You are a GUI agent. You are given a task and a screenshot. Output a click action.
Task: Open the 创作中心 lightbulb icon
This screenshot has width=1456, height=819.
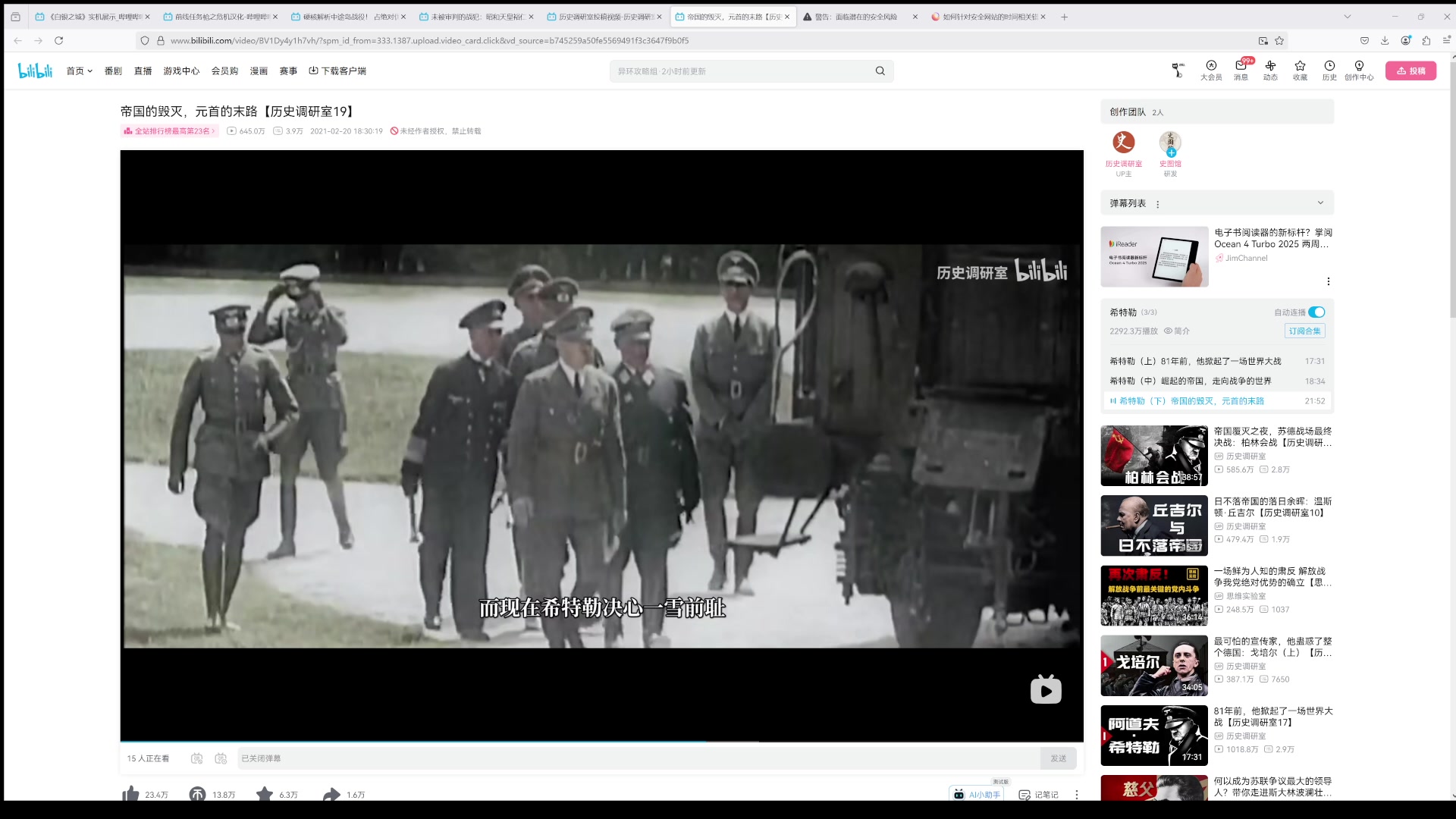1359,71
